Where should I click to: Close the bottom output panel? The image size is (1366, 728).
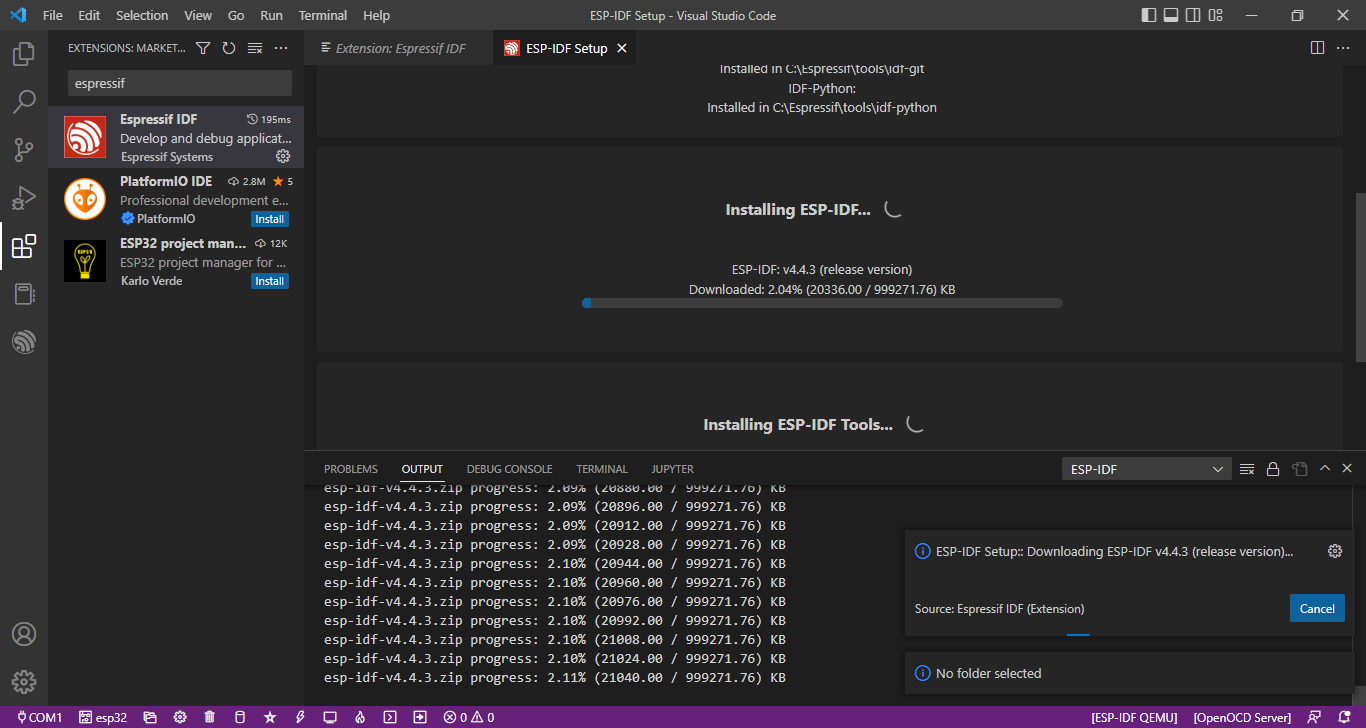[x=1347, y=469]
